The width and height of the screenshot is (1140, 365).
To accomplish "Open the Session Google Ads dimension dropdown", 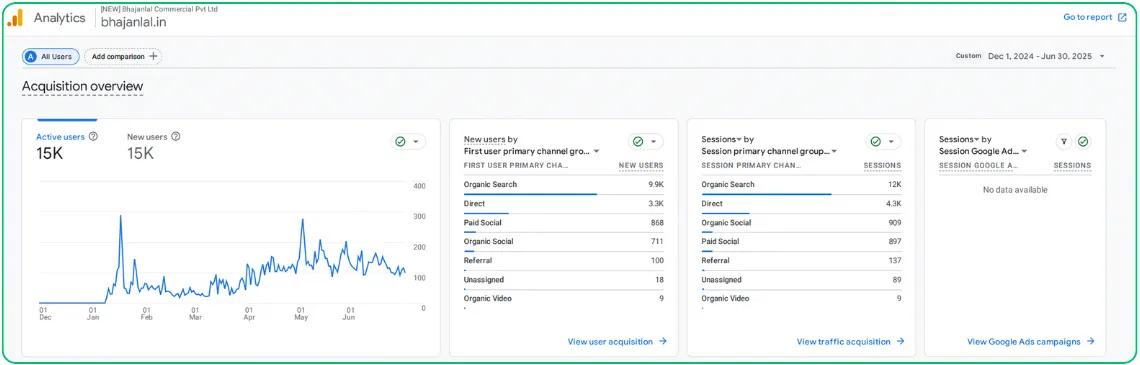I will pos(983,152).
